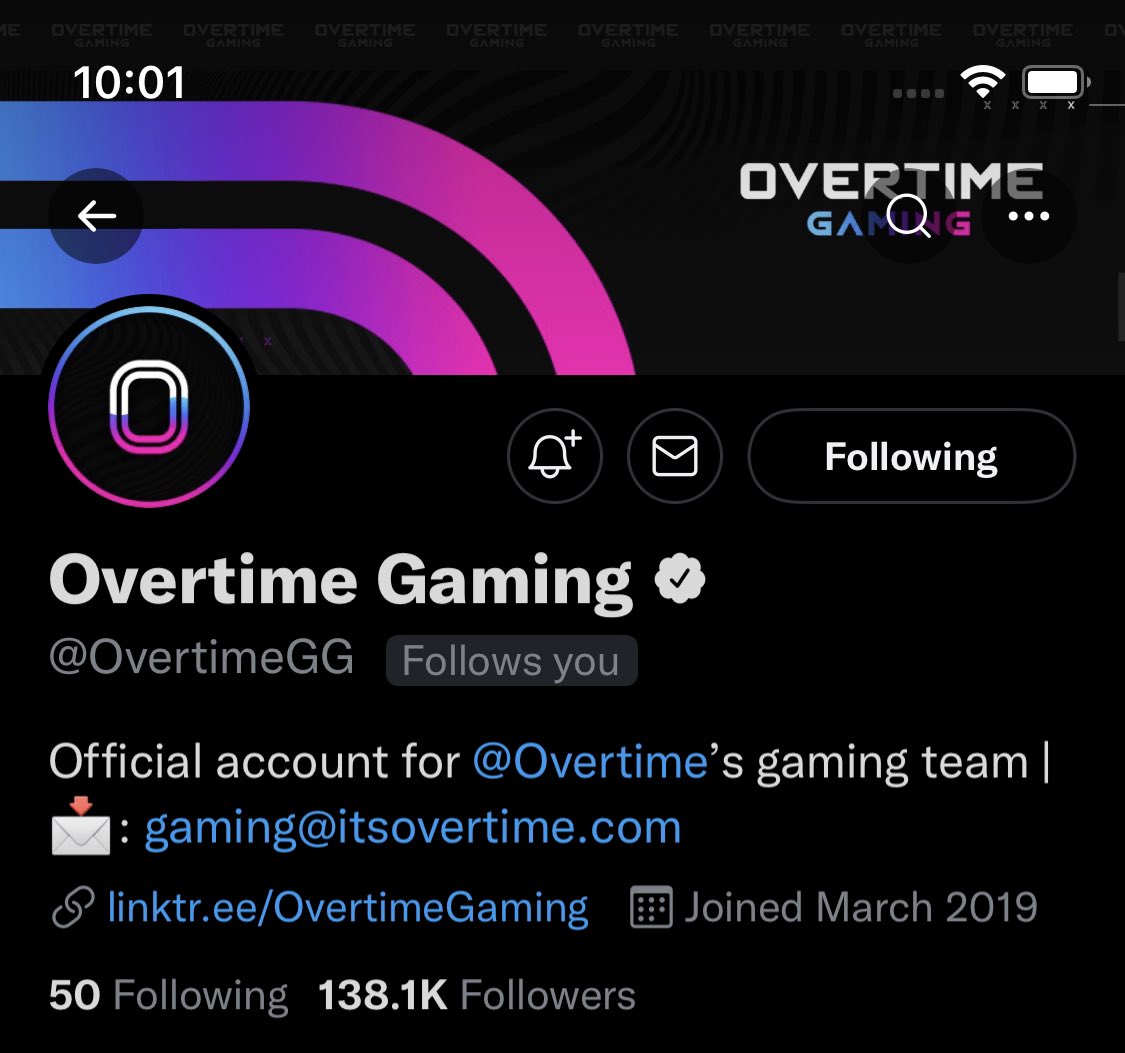View the 50 Following list

click(x=169, y=996)
